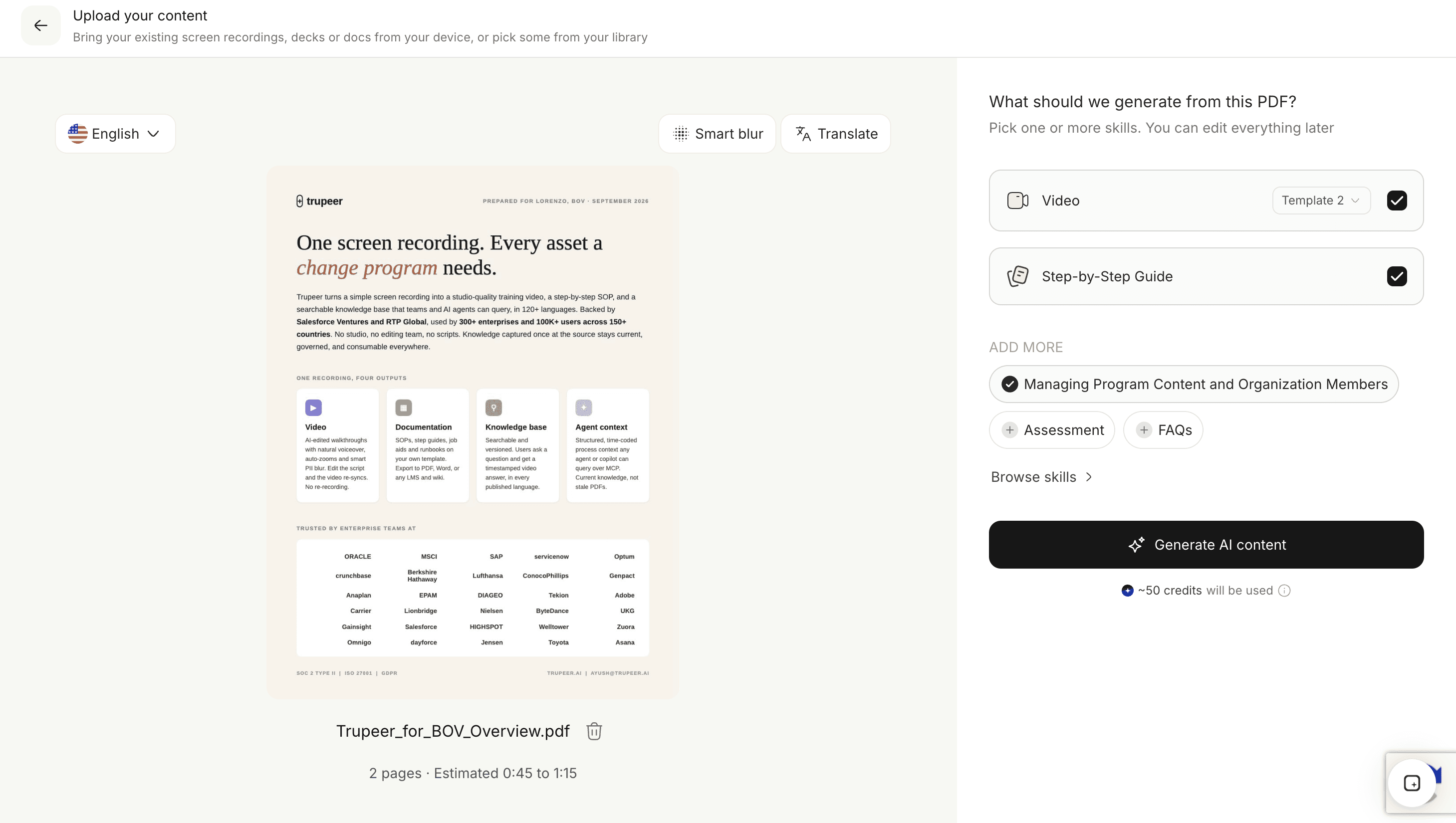This screenshot has height=823, width=1456.
Task: Deselect Managing Program Content and Organization Members
Action: click(1194, 385)
